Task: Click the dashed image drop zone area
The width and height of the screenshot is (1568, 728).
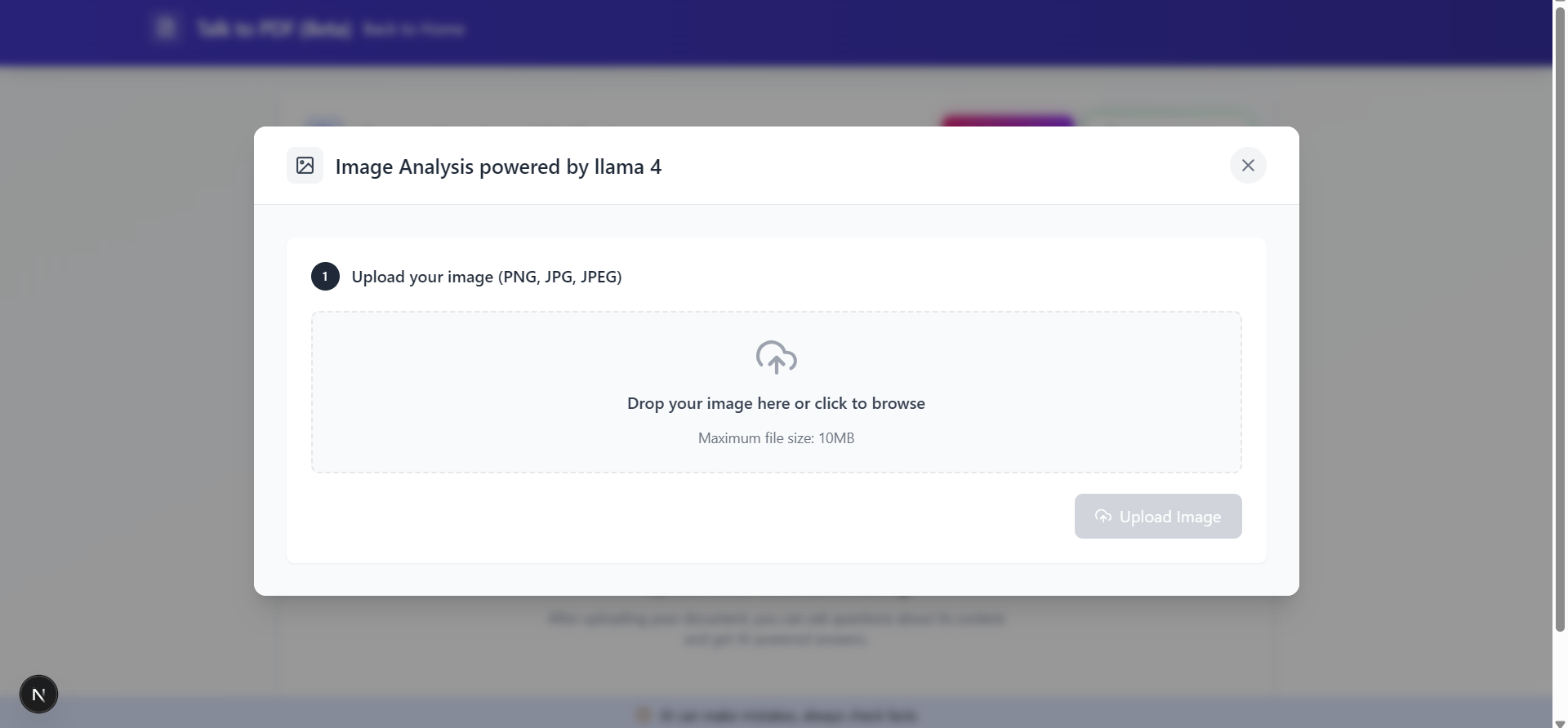Action: (776, 392)
